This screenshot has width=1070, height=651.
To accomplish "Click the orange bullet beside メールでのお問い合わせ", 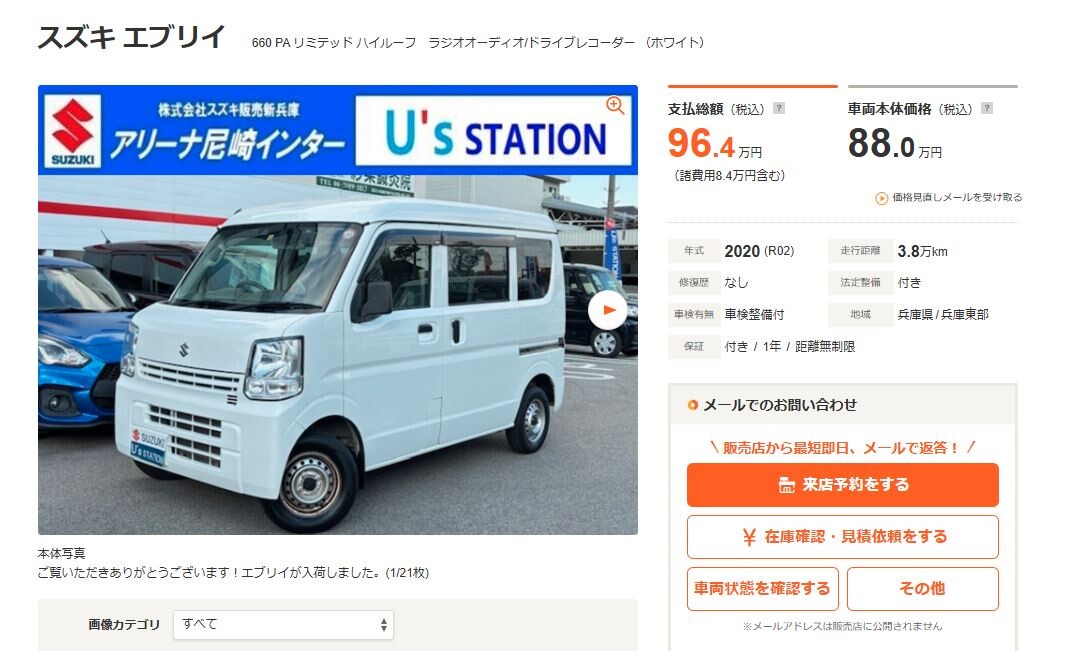I will tap(693, 405).
